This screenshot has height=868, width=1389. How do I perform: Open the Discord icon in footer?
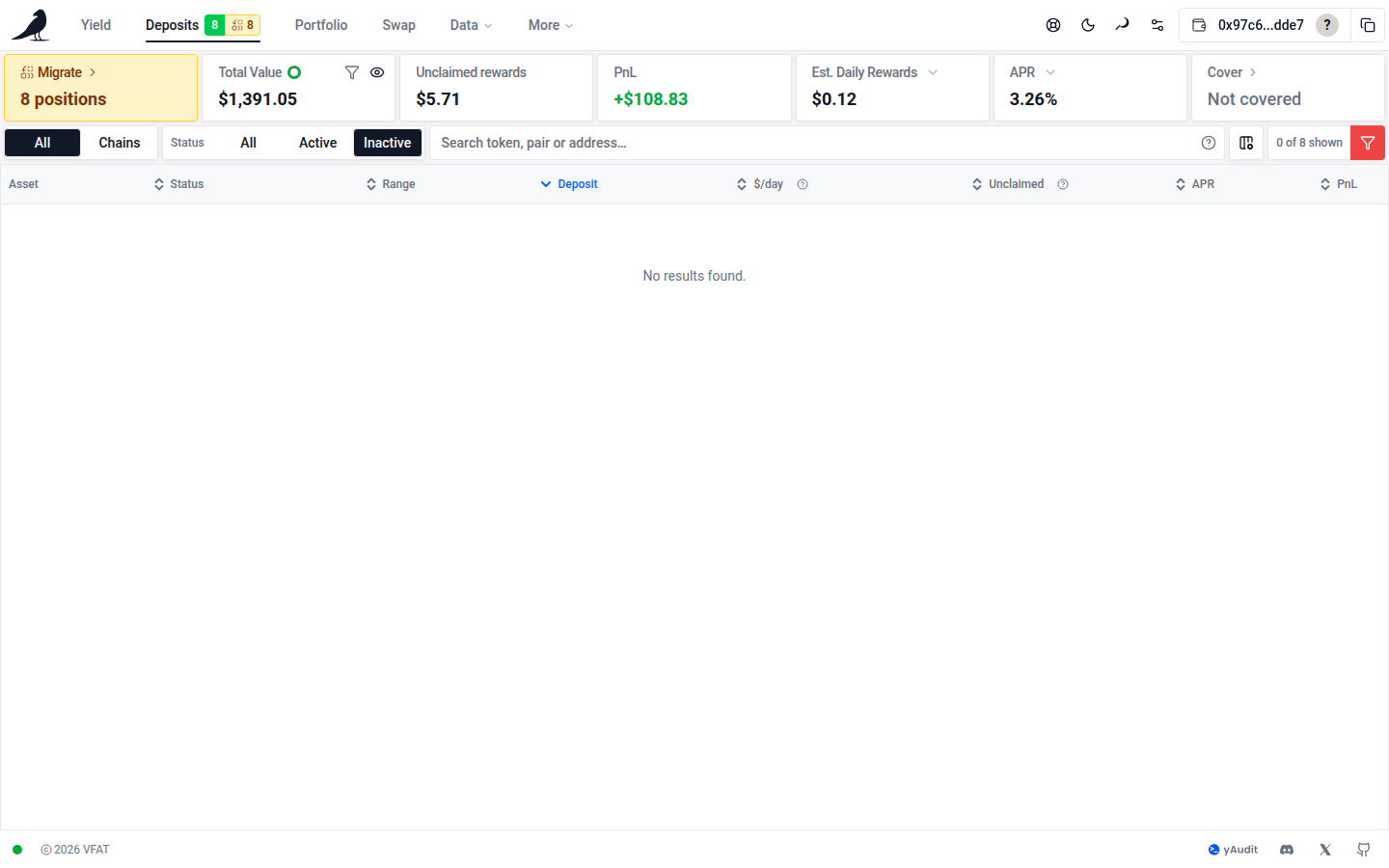click(1287, 850)
